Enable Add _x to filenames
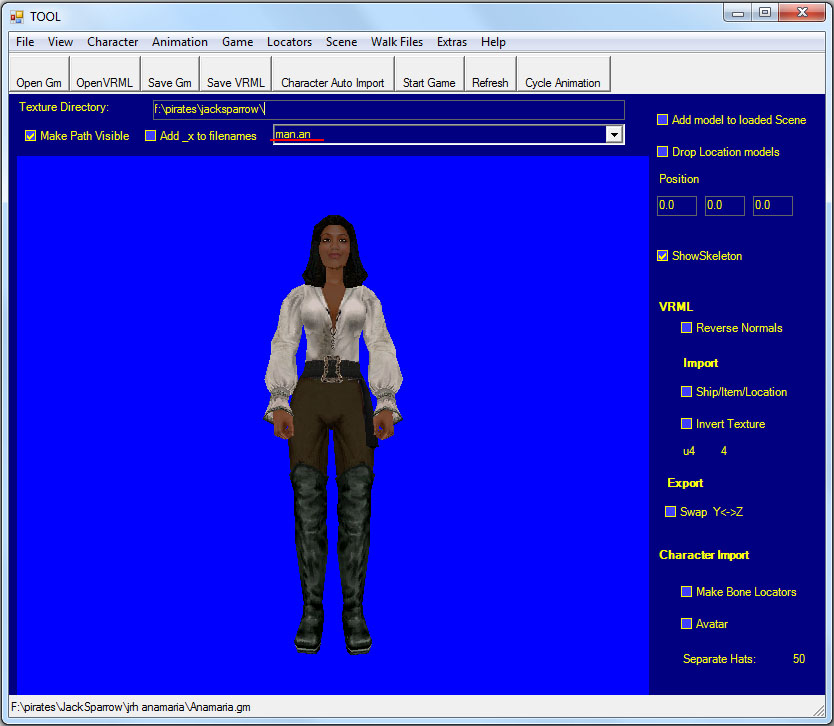The image size is (834, 726). coord(151,136)
